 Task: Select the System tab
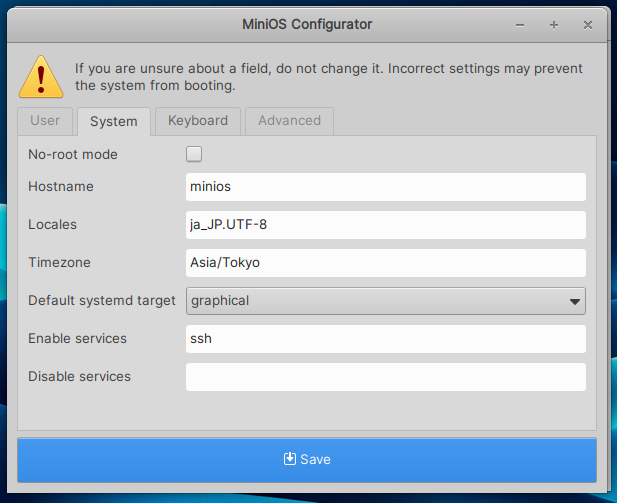[x=113, y=122]
